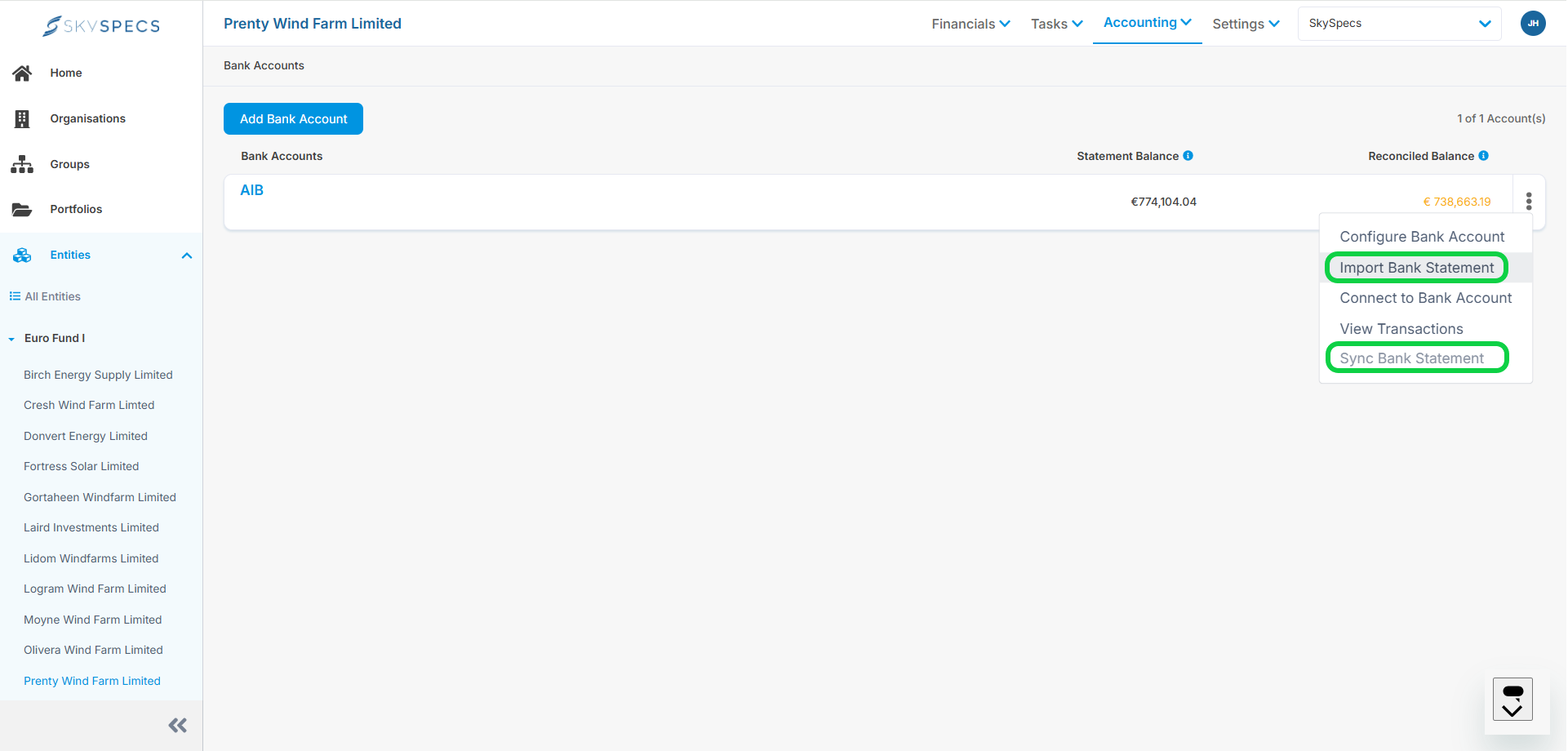Select Moyne Wind Farm Limited entity
This screenshot has height=751, width=1568.
pyautogui.click(x=93, y=620)
